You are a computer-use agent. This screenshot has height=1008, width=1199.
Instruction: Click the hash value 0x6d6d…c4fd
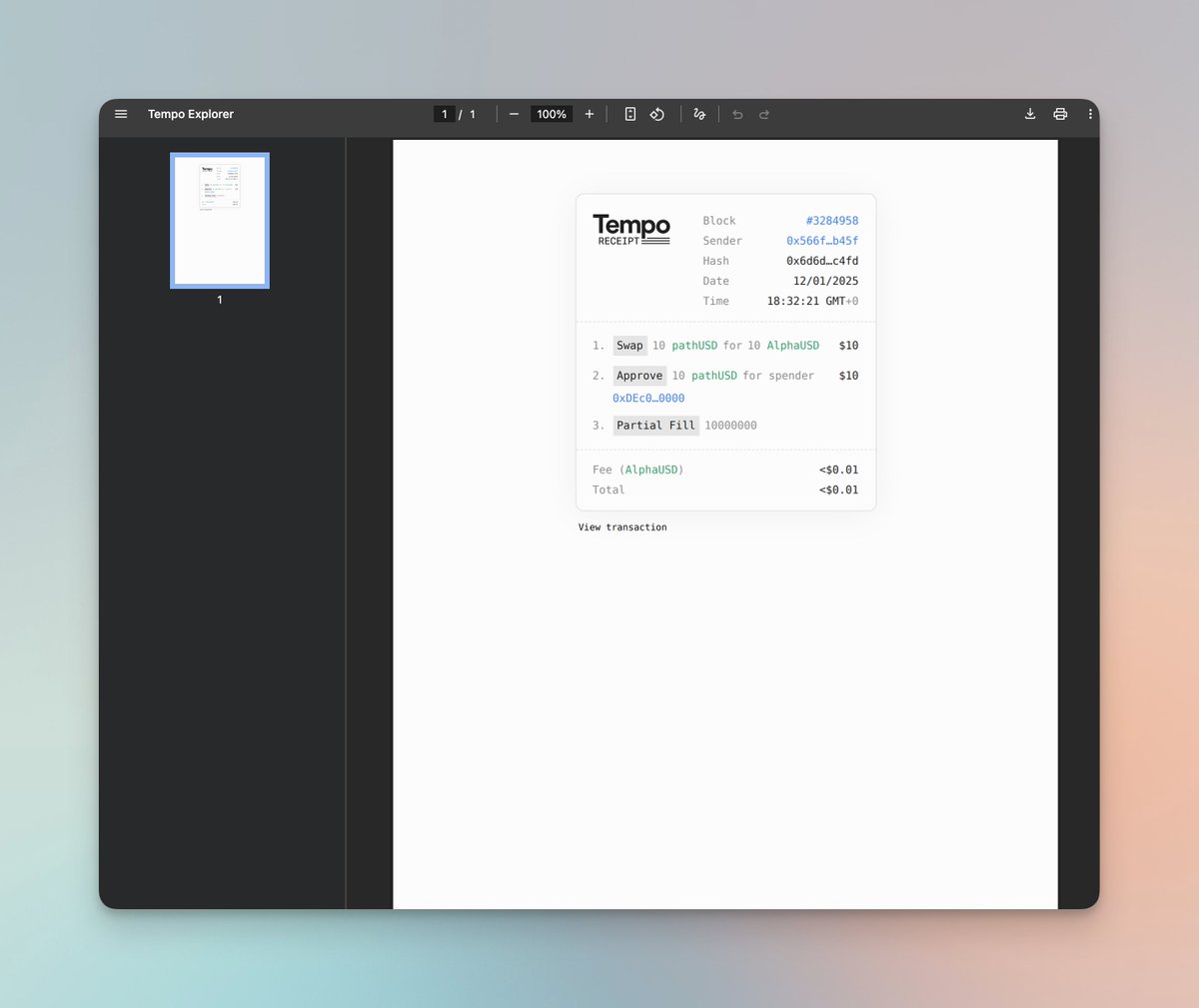pyautogui.click(x=822, y=261)
